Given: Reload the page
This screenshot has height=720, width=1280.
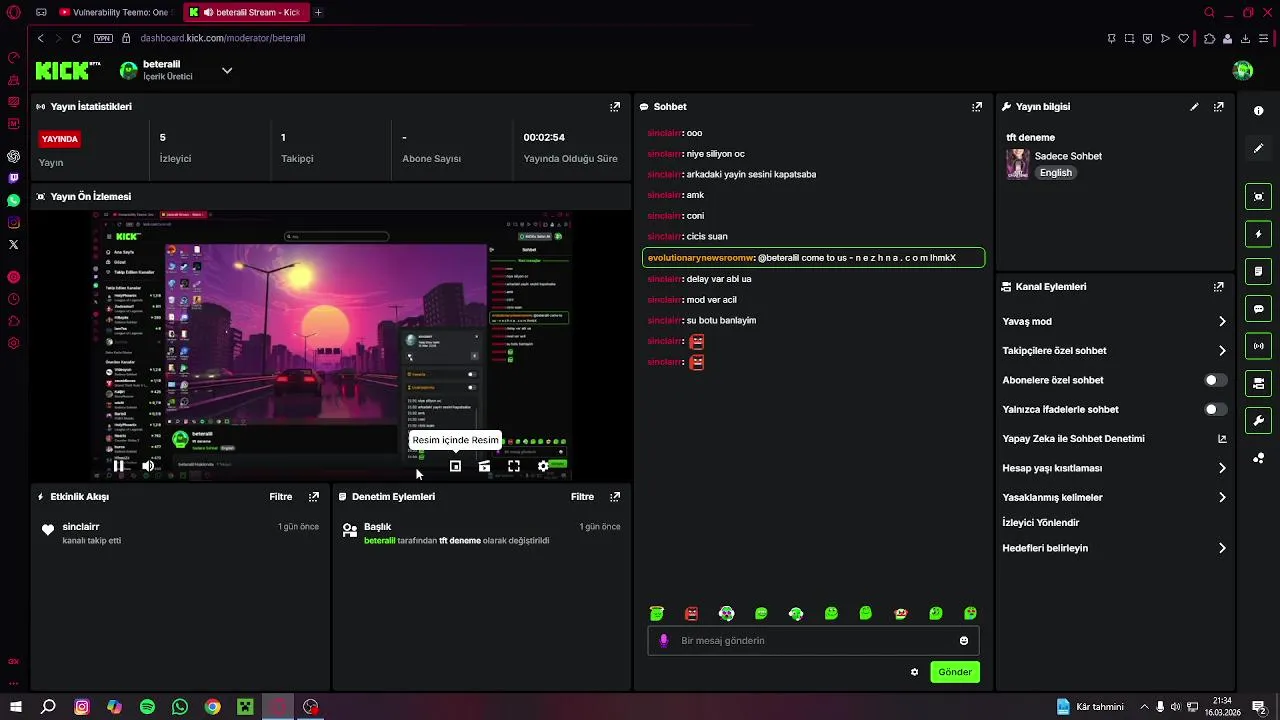Looking at the screenshot, I should [76, 38].
